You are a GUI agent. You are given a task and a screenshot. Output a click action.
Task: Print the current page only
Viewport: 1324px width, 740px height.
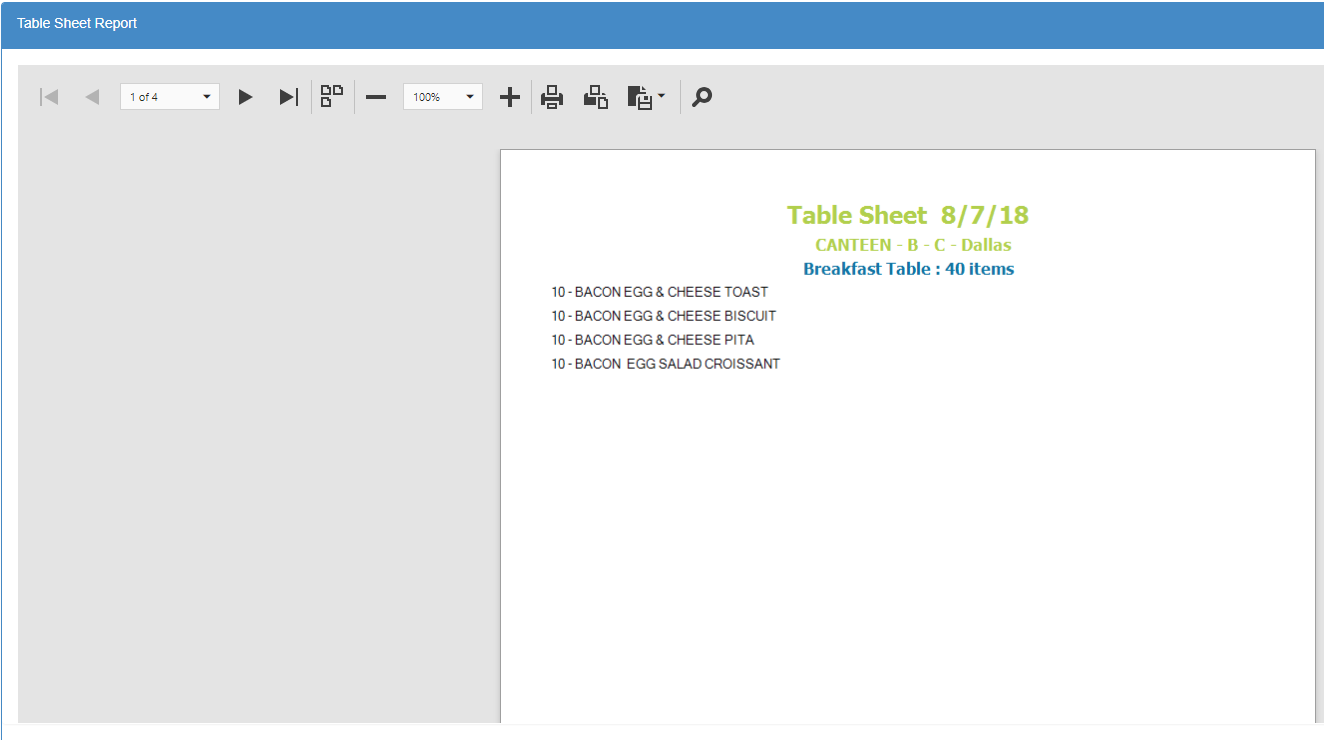596,97
